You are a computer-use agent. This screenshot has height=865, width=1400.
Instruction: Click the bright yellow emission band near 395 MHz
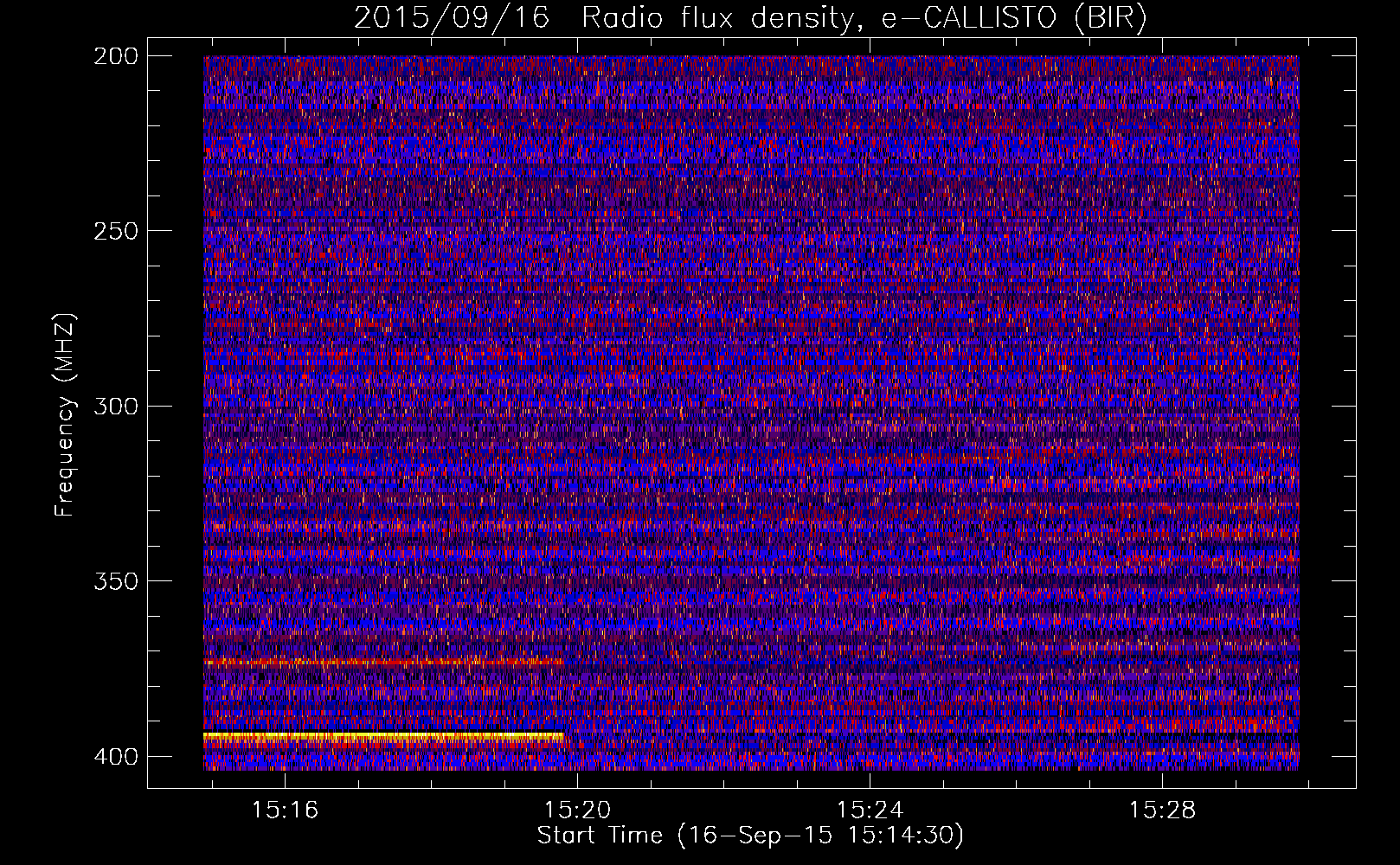click(x=383, y=736)
